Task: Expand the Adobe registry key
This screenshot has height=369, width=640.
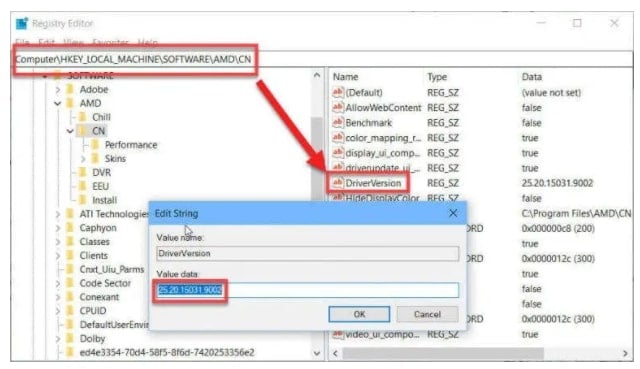Action: (58, 89)
